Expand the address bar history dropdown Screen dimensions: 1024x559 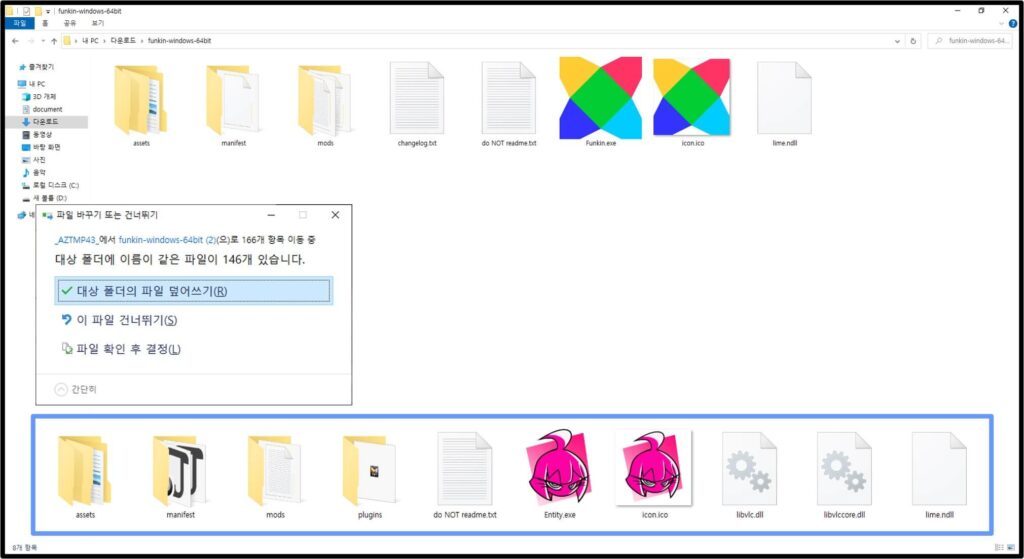tap(897, 40)
